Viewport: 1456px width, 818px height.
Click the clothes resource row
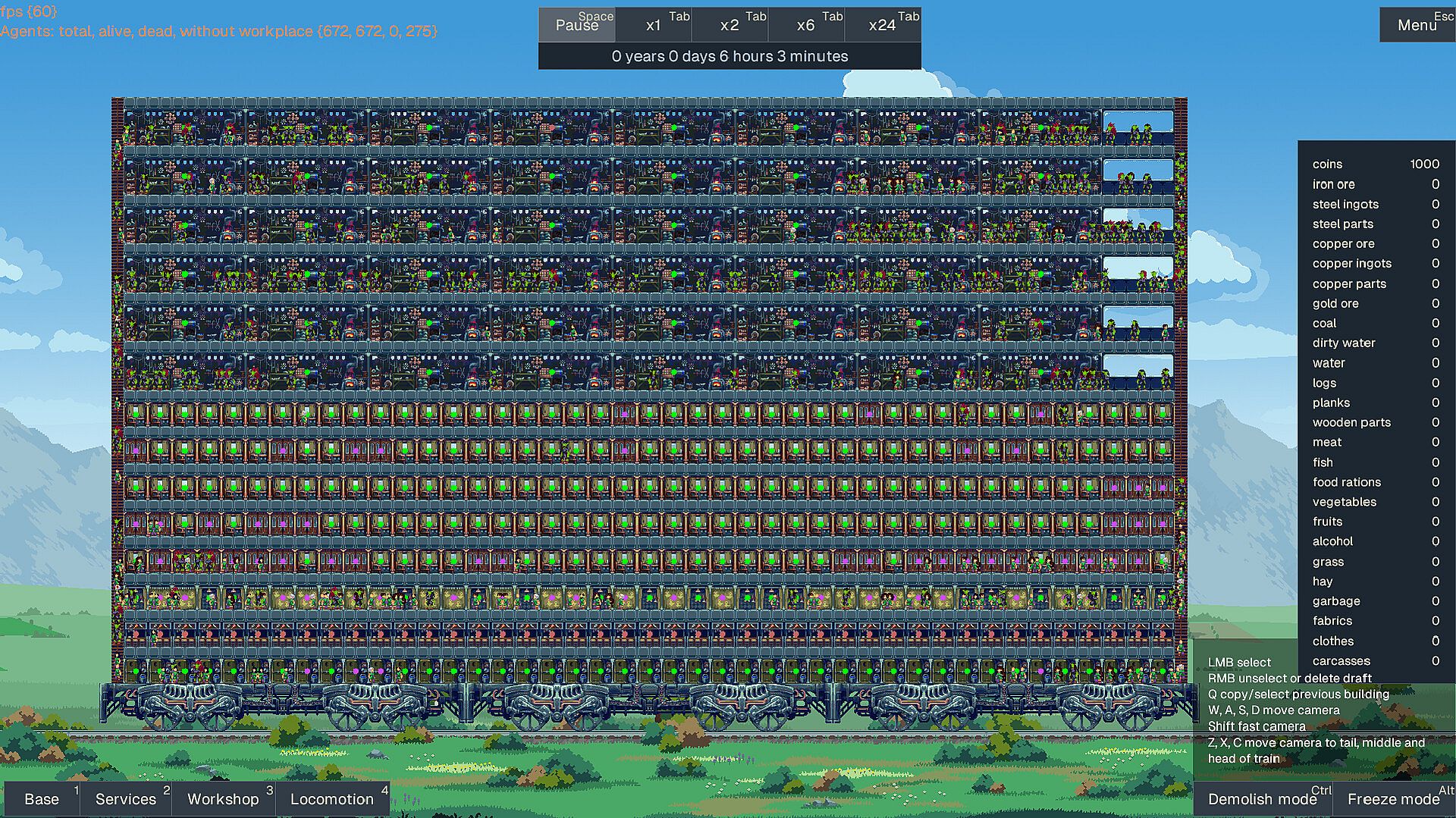[x=1376, y=641]
